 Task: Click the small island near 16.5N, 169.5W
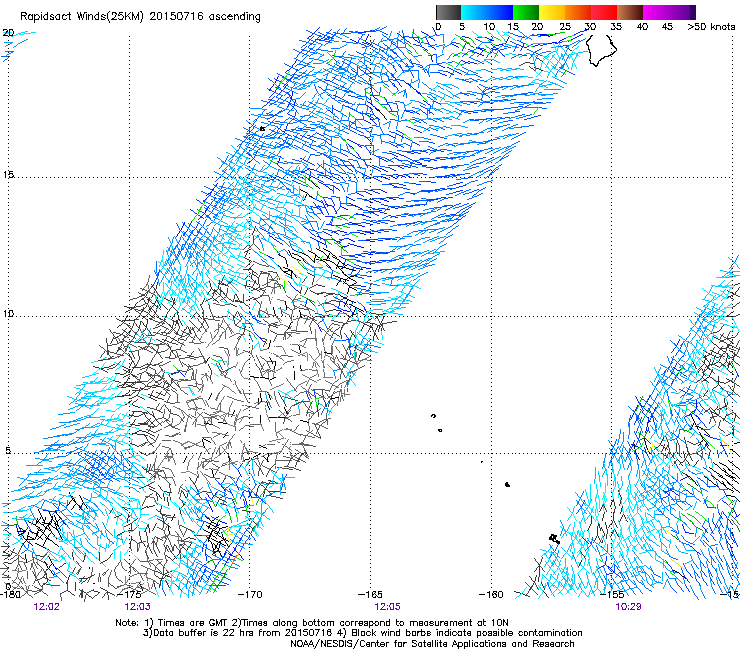click(x=262, y=128)
